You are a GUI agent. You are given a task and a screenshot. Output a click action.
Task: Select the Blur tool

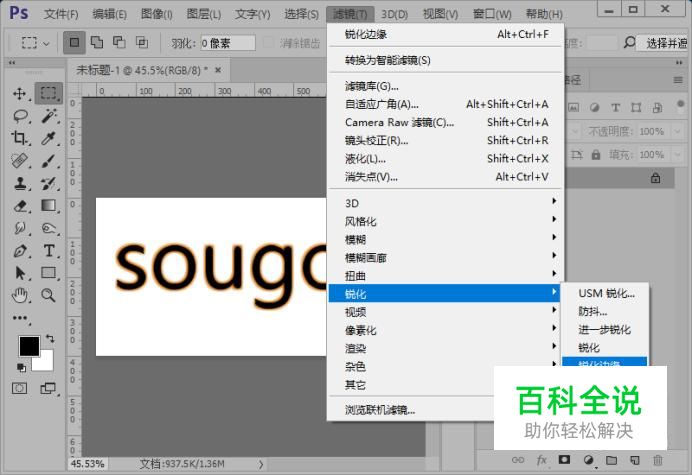click(x=19, y=228)
